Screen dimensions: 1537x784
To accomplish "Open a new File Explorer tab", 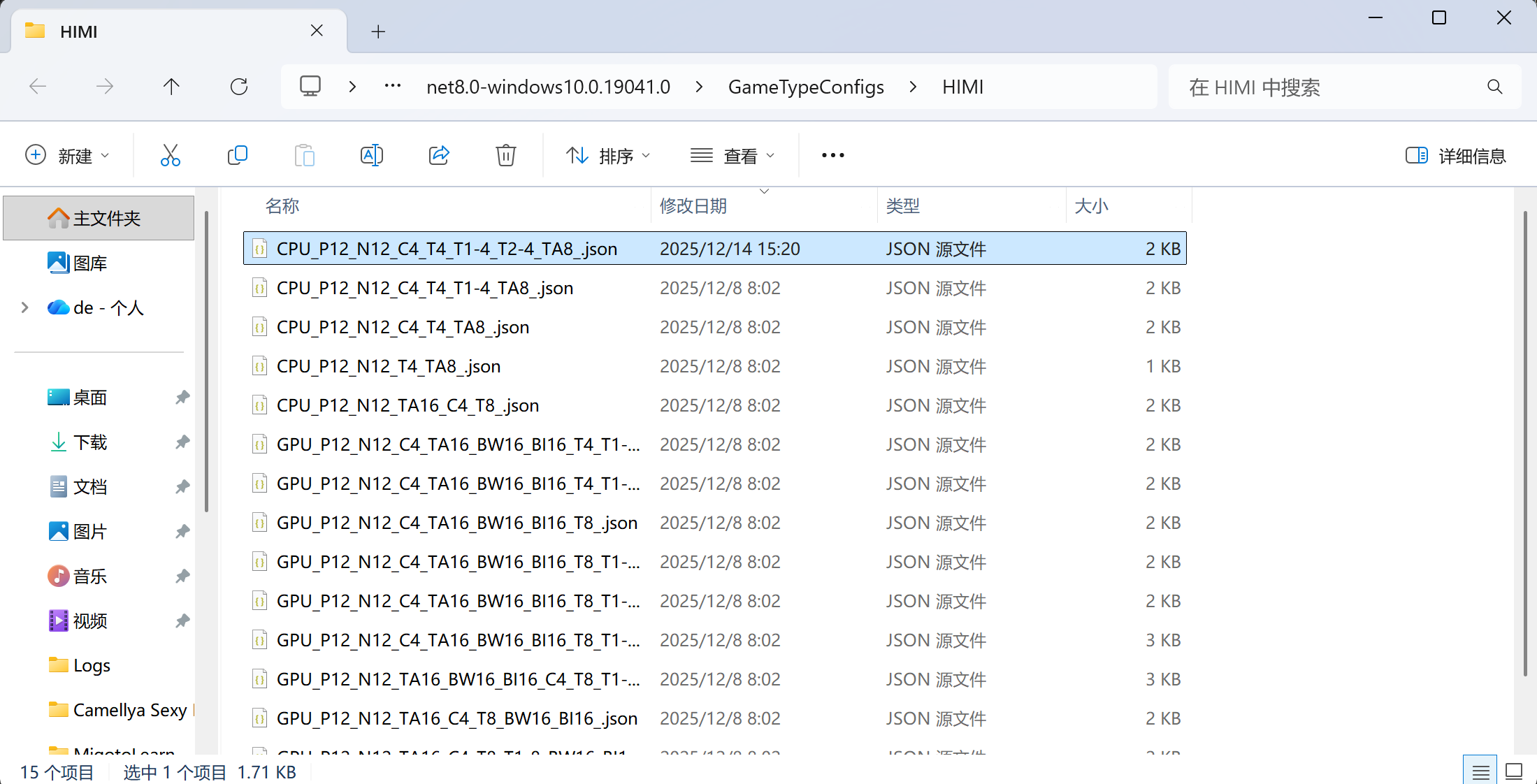I will coord(378,31).
